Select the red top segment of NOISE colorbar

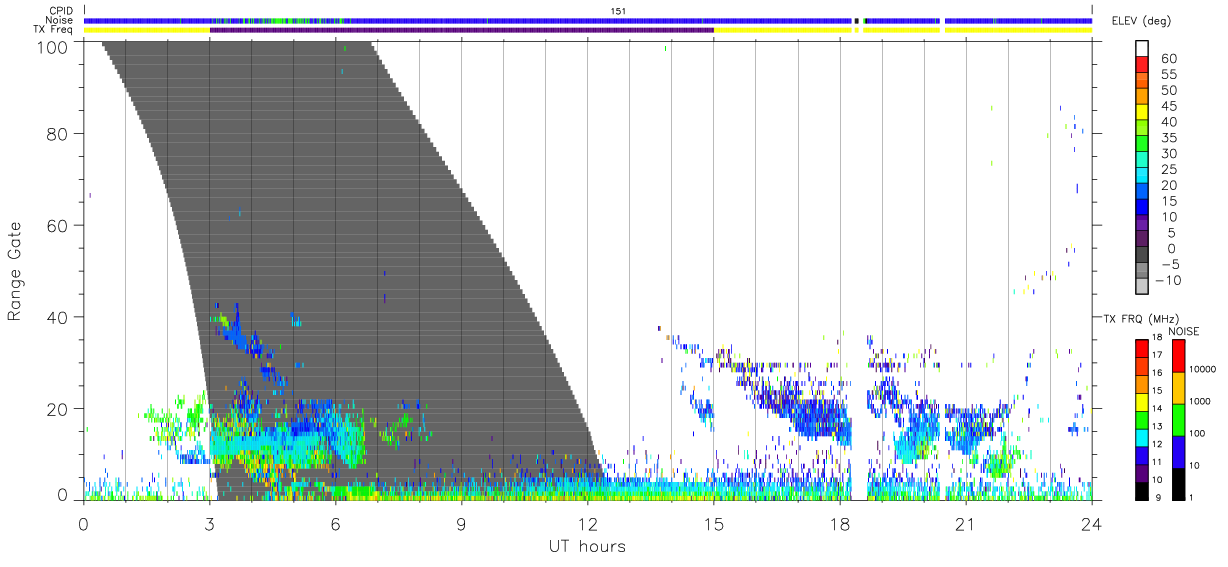pos(1178,356)
